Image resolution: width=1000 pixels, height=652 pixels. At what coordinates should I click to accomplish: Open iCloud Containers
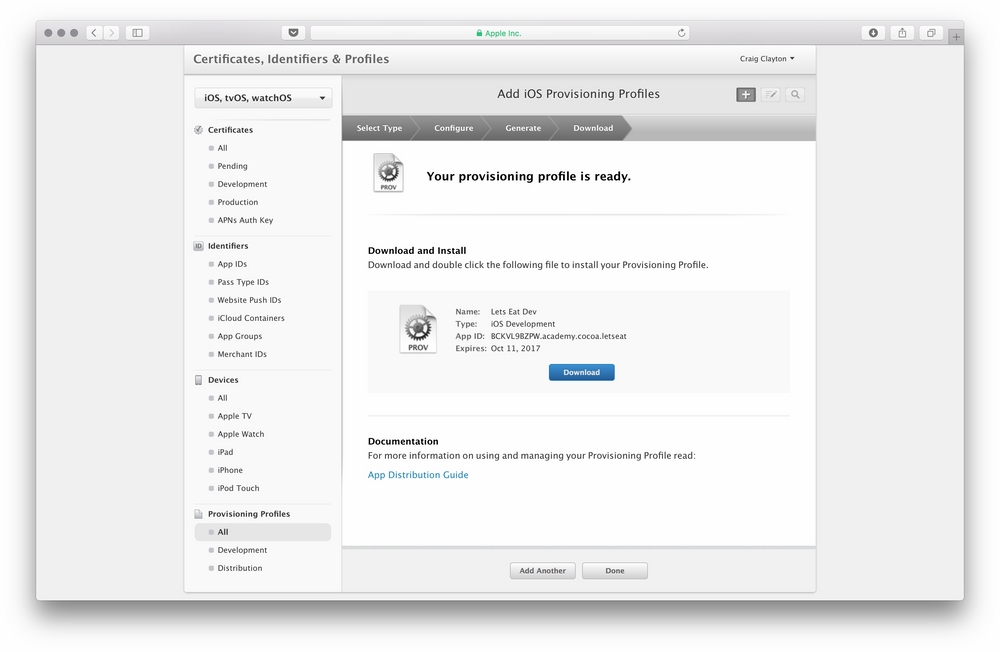251,318
